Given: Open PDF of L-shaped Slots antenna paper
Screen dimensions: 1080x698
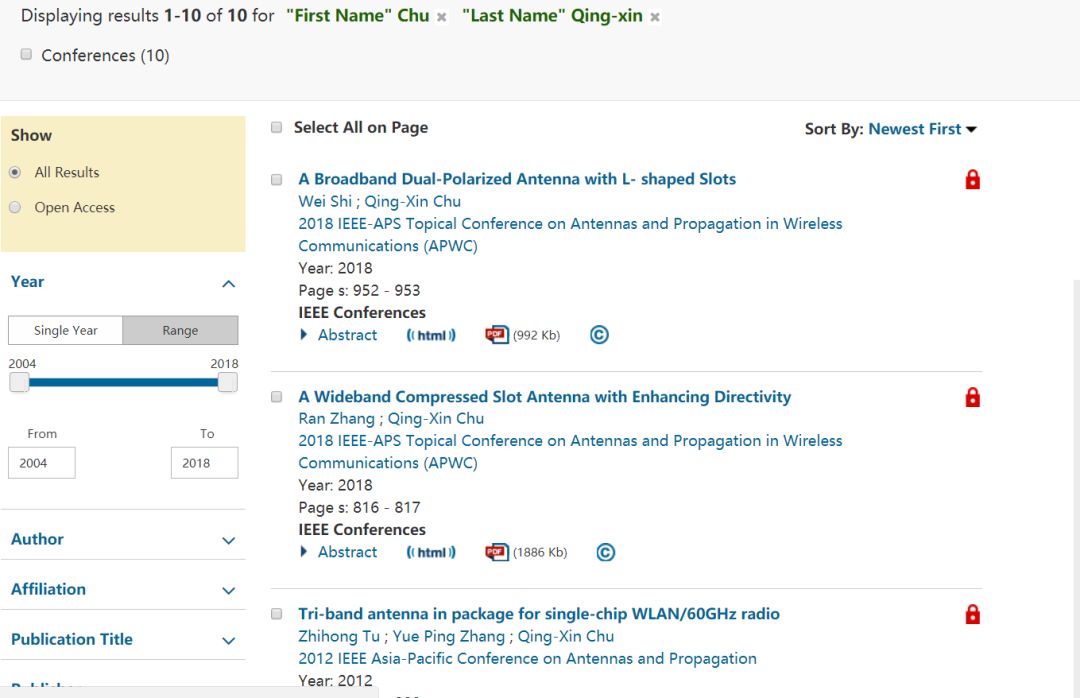Looking at the screenshot, I should coord(497,335).
